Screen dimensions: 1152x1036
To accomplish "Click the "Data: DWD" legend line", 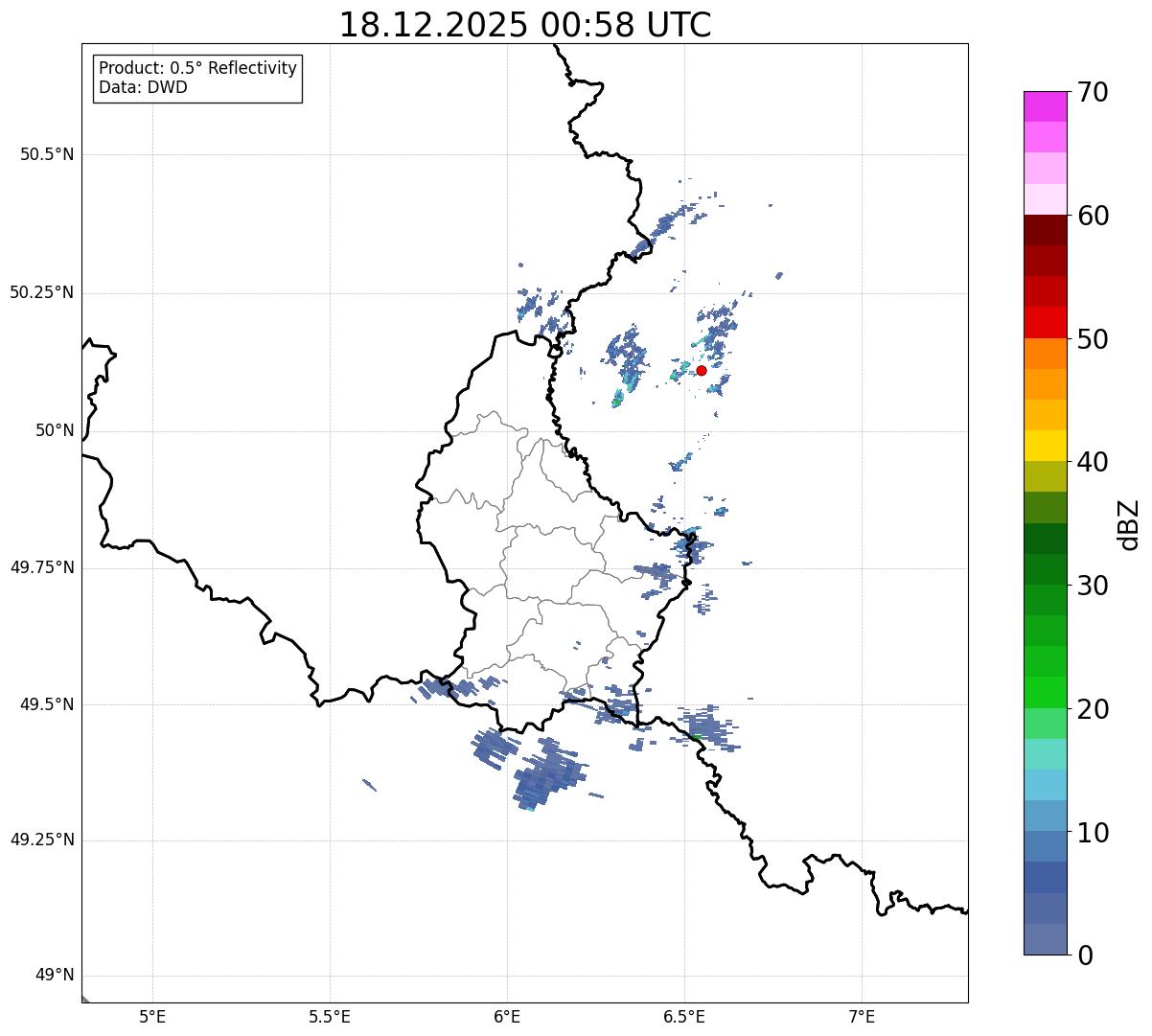I will (x=143, y=88).
